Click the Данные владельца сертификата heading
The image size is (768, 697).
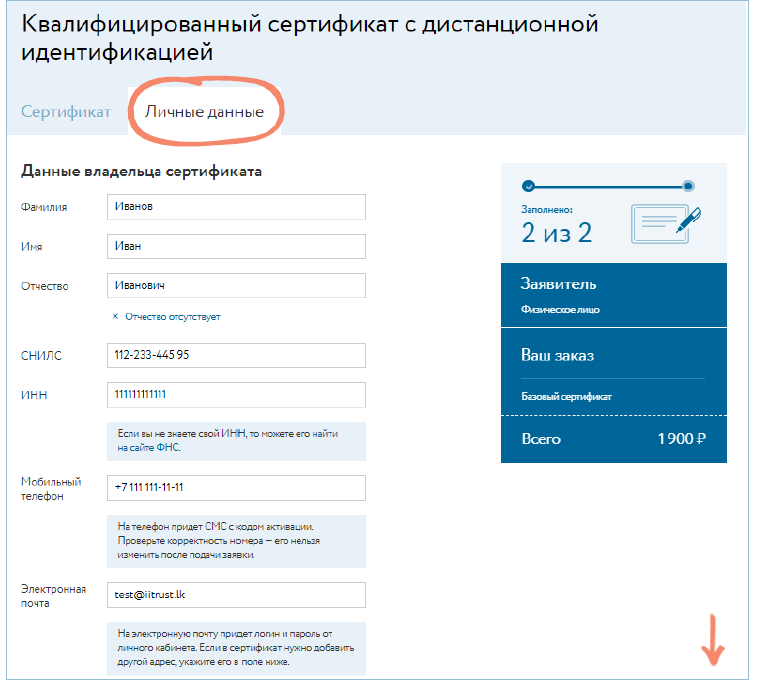(x=142, y=171)
